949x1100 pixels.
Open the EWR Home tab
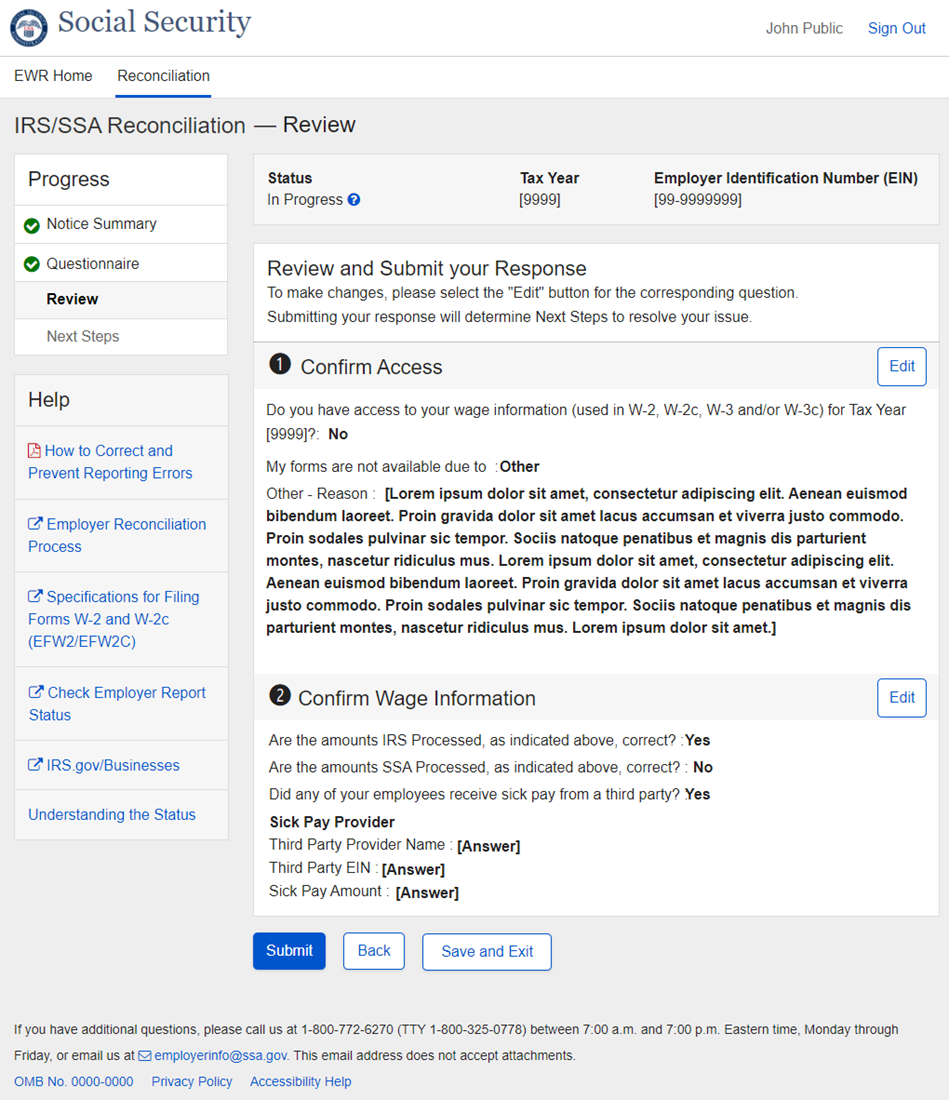pos(53,76)
